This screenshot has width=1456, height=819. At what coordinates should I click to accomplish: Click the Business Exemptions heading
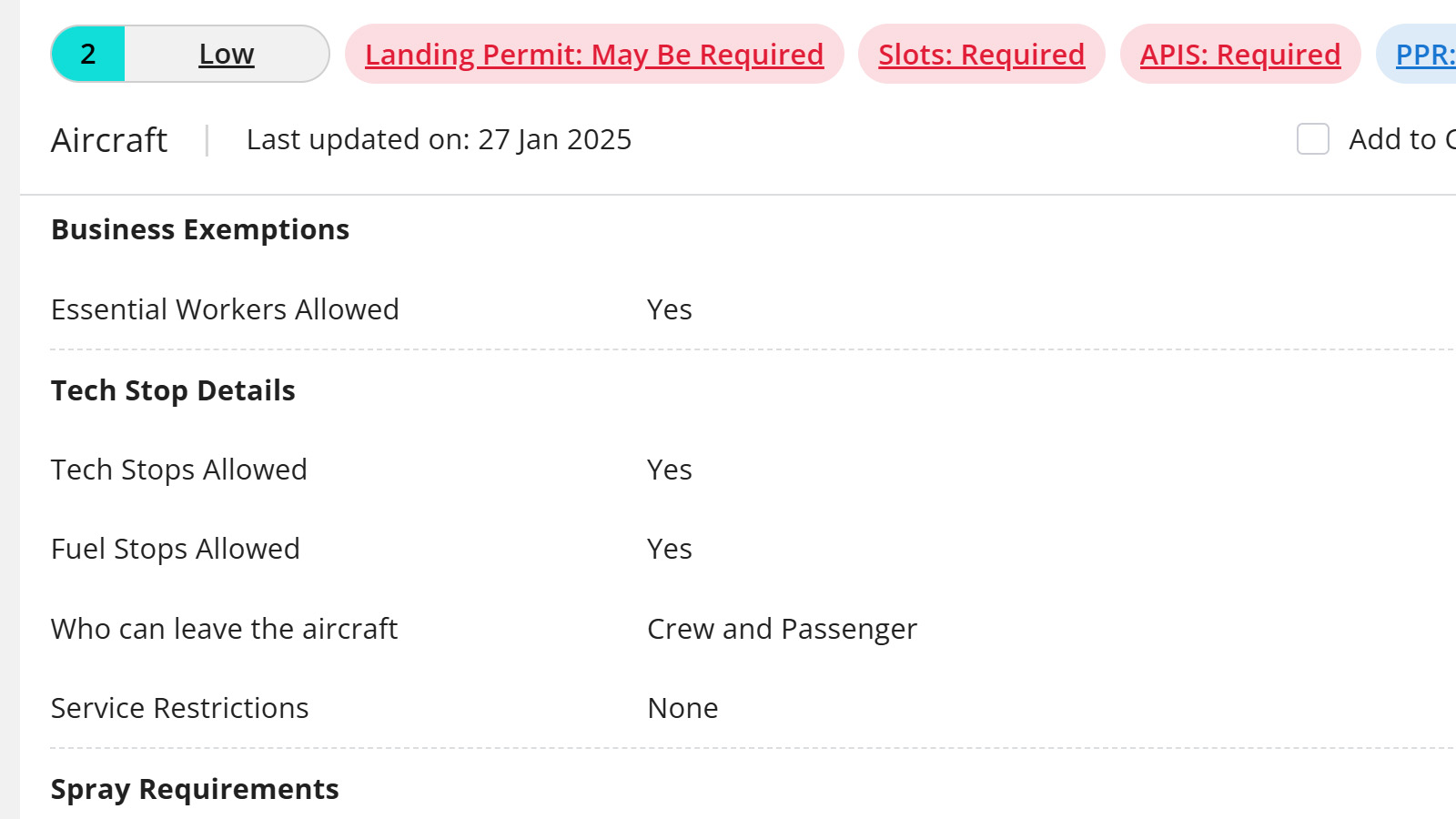[x=200, y=229]
